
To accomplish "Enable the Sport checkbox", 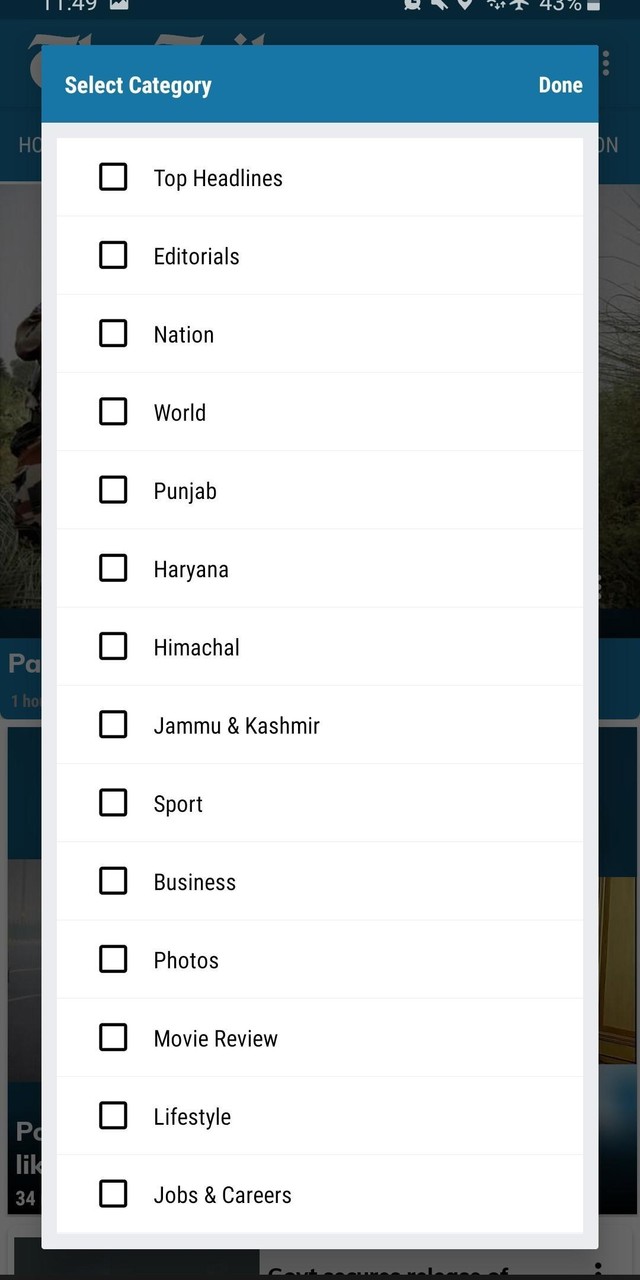I will tap(113, 802).
